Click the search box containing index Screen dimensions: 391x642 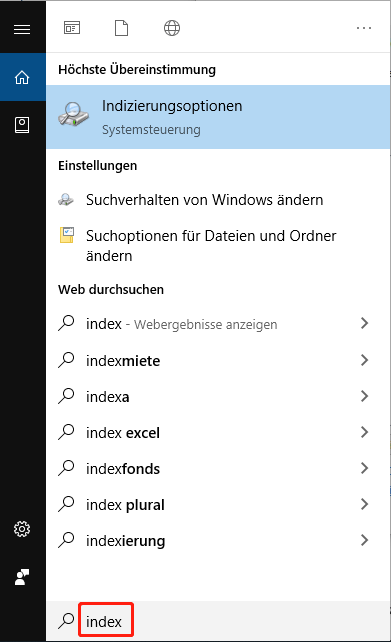[218, 621]
